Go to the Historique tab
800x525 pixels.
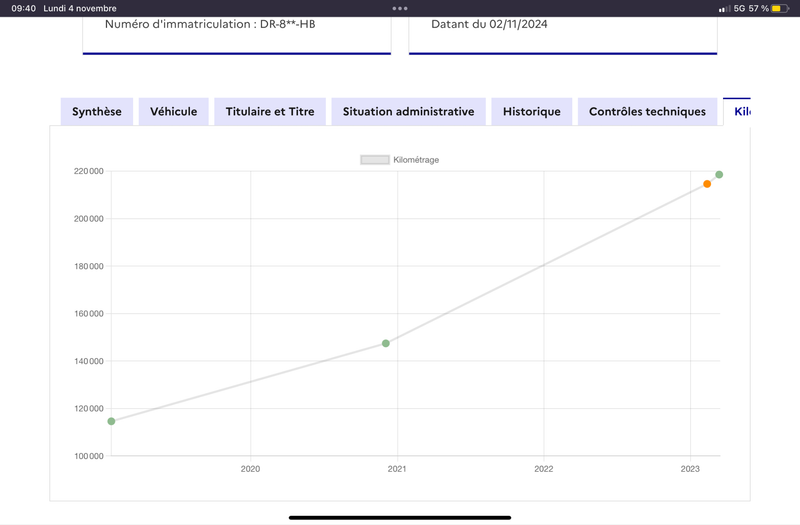tap(532, 111)
